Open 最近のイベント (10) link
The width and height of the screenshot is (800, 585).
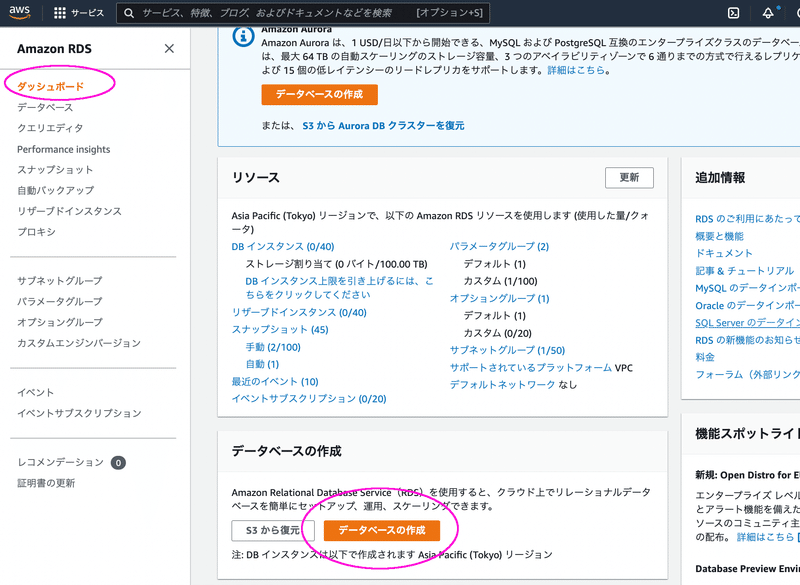[x=274, y=381]
